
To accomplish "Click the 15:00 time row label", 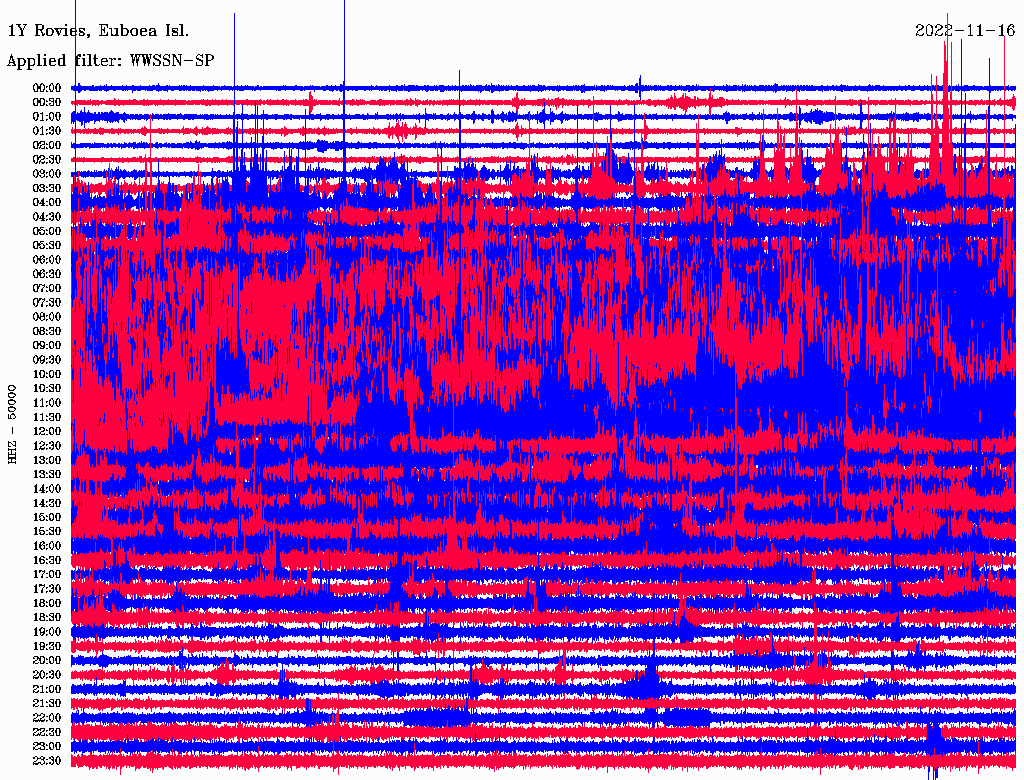I will pos(47,517).
